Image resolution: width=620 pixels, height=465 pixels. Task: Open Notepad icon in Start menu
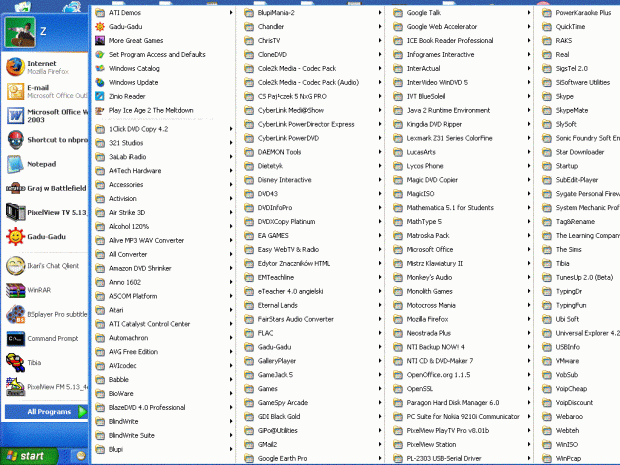click(x=16, y=164)
